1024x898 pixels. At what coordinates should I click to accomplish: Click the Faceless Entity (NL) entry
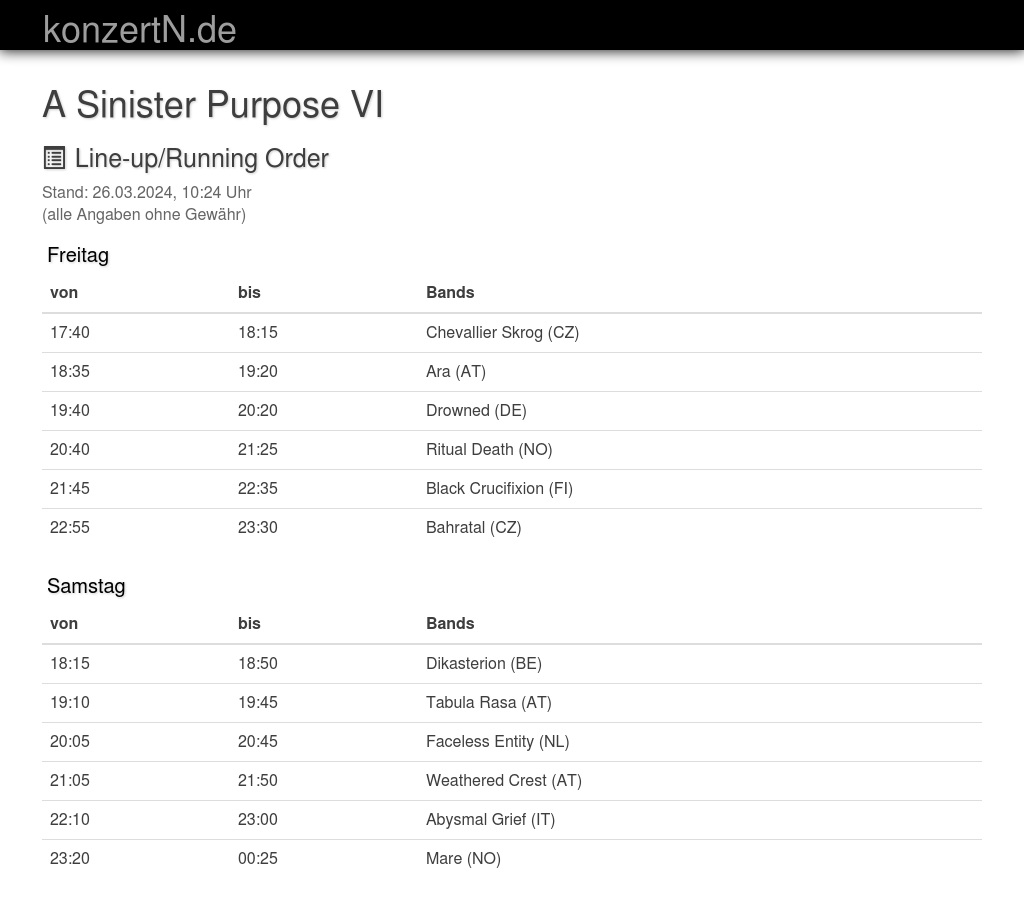(497, 741)
